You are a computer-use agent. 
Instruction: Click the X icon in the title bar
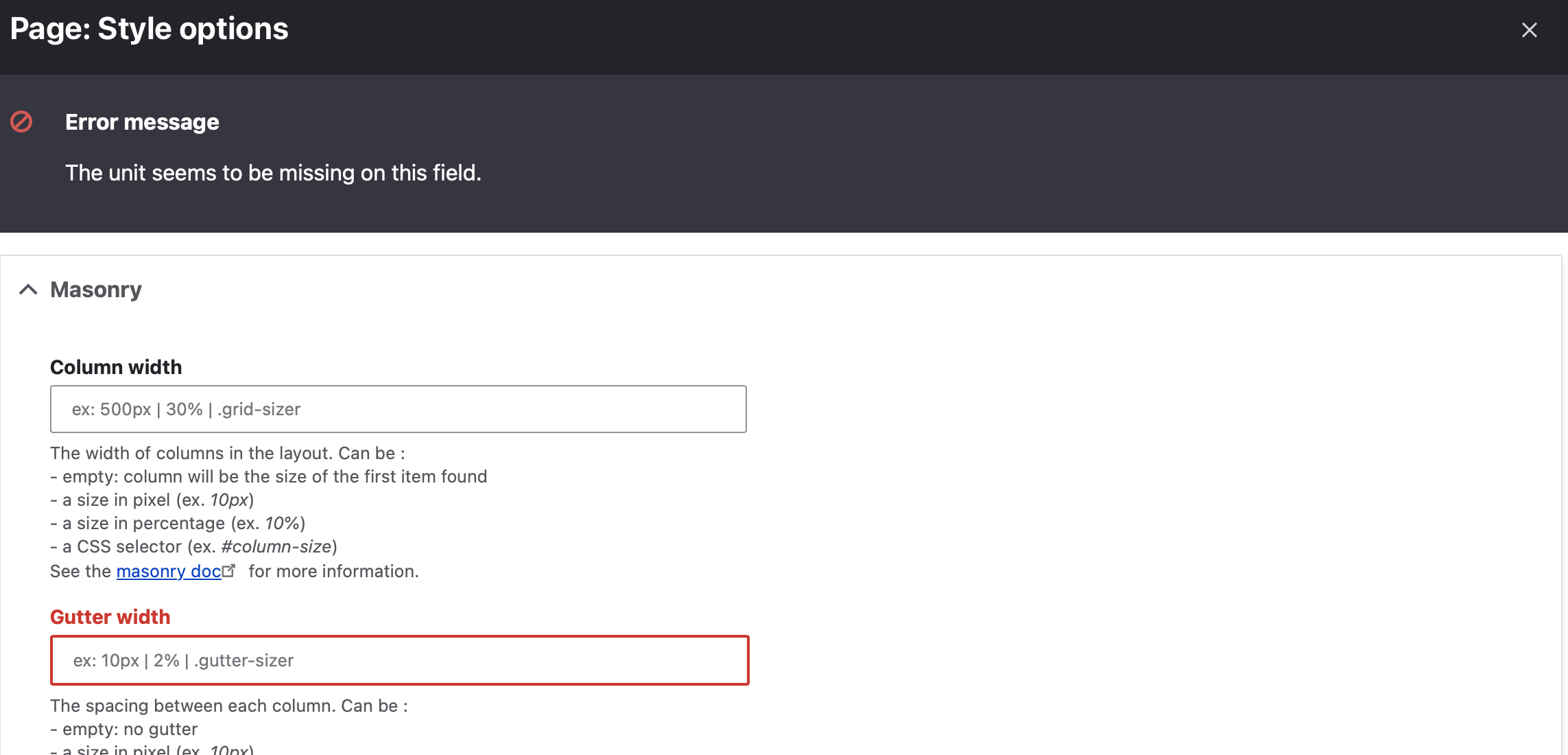pyautogui.click(x=1530, y=30)
